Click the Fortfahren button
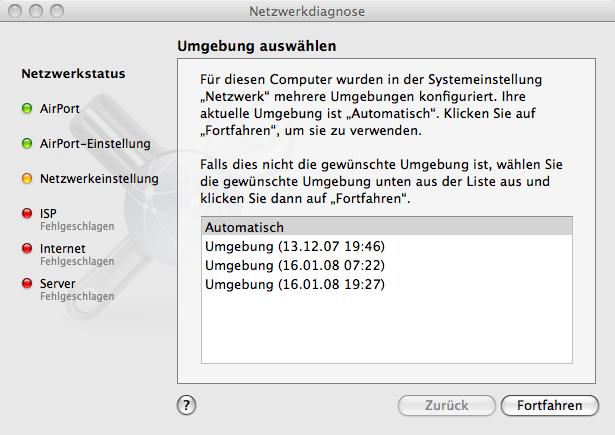 coord(549,405)
